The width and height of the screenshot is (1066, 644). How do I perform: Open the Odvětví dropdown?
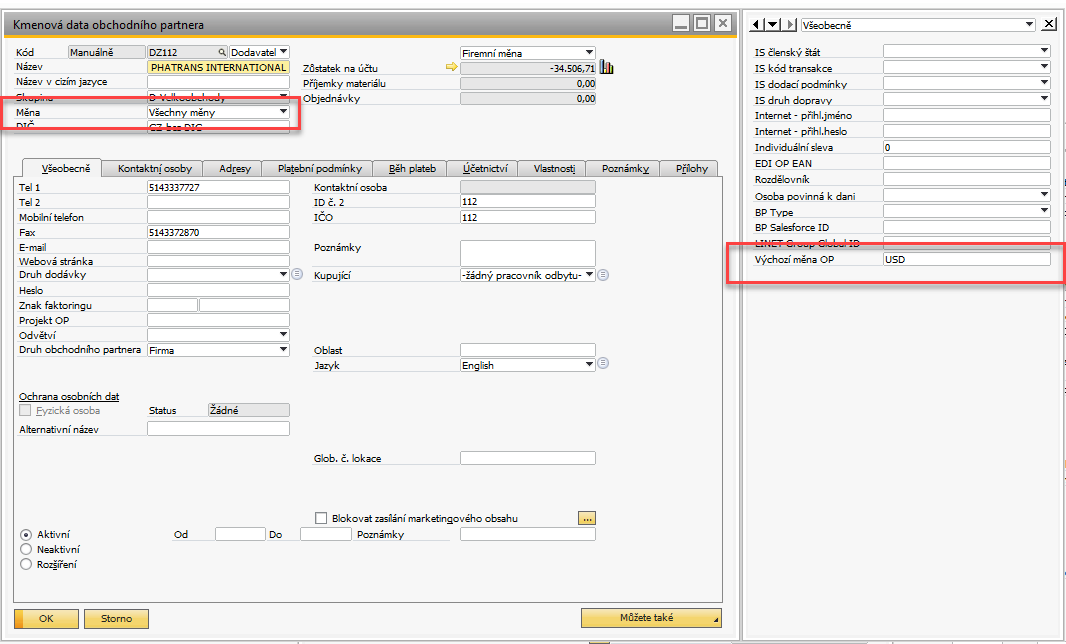point(283,335)
